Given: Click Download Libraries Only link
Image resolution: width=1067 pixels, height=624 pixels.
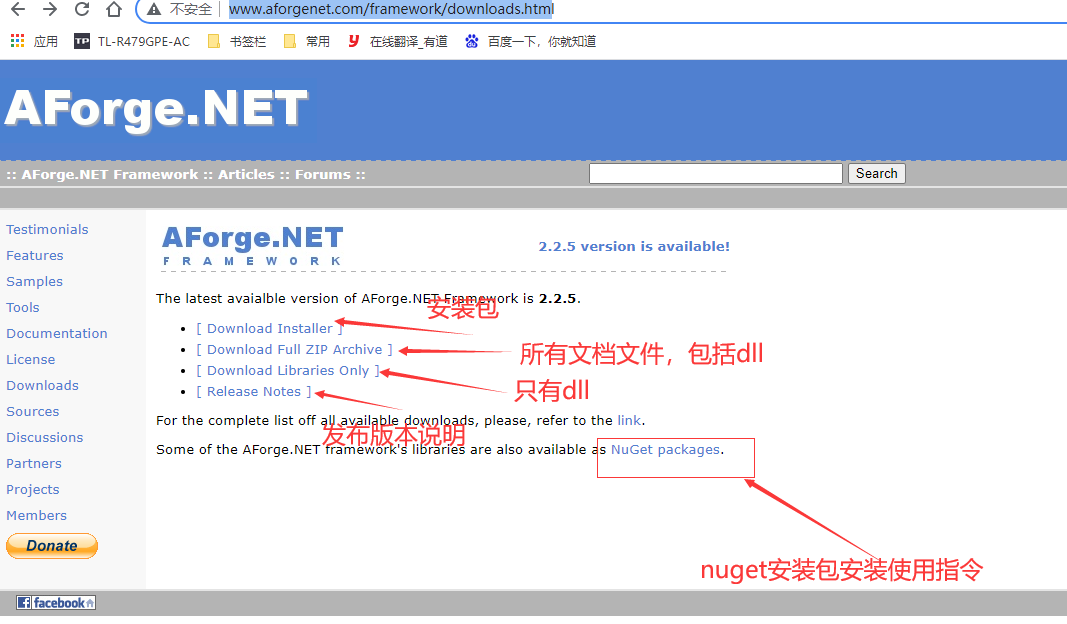Looking at the screenshot, I should click(287, 371).
